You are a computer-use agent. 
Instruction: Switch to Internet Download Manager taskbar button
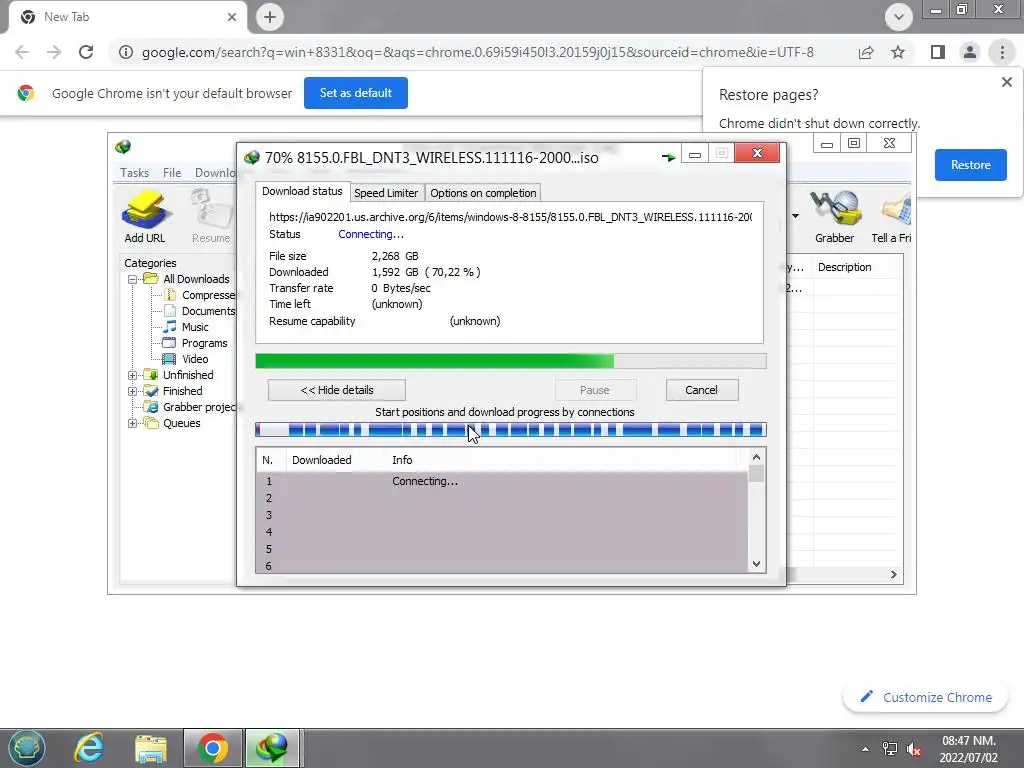[272, 748]
